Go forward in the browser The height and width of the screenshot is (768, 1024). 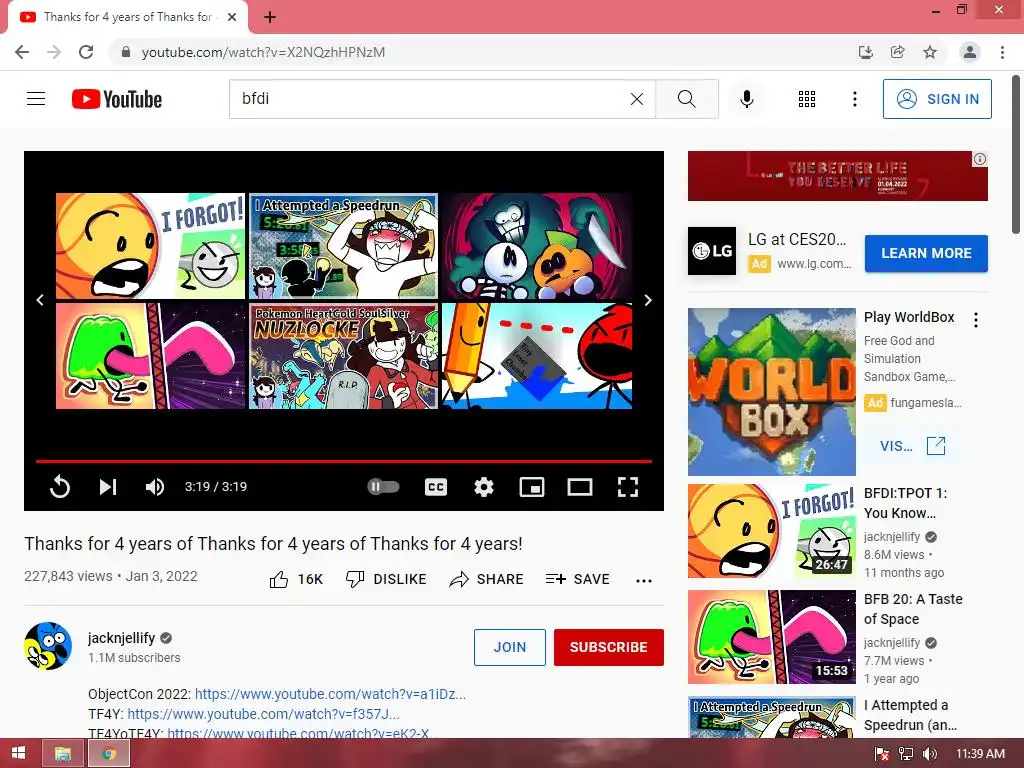tap(54, 52)
